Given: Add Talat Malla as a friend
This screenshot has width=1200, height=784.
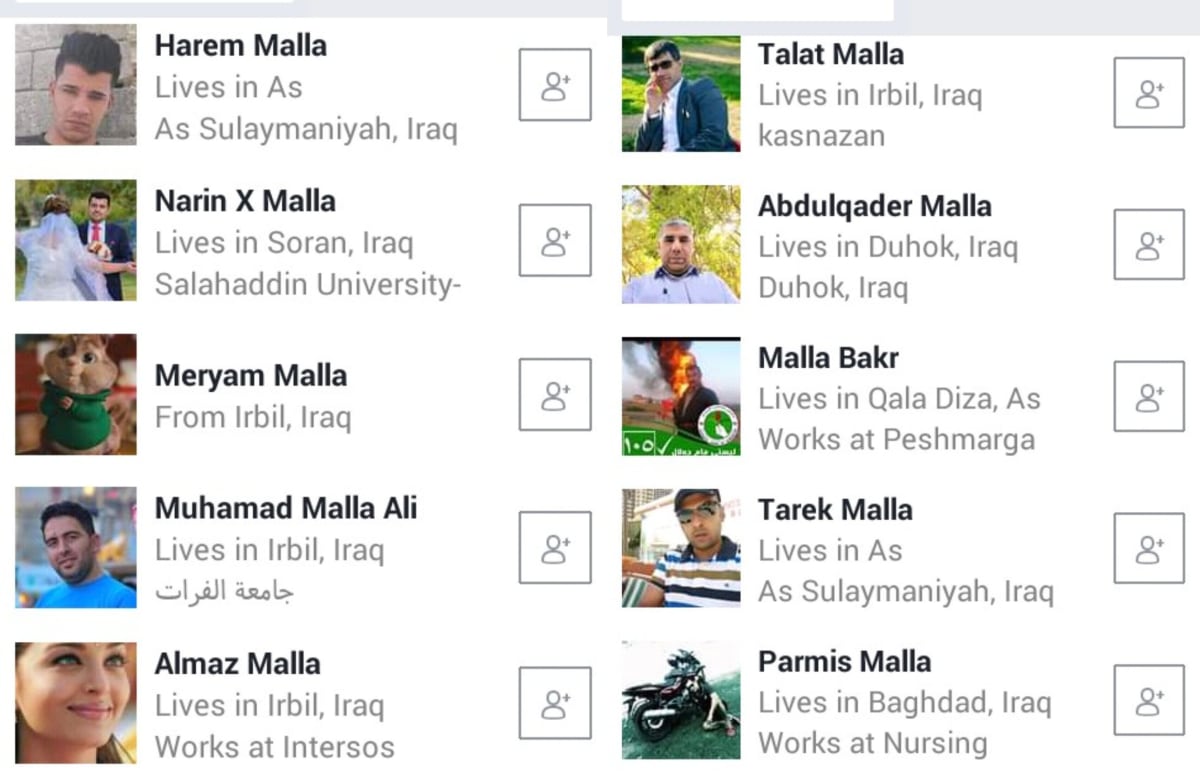Looking at the screenshot, I should click(x=1149, y=92).
